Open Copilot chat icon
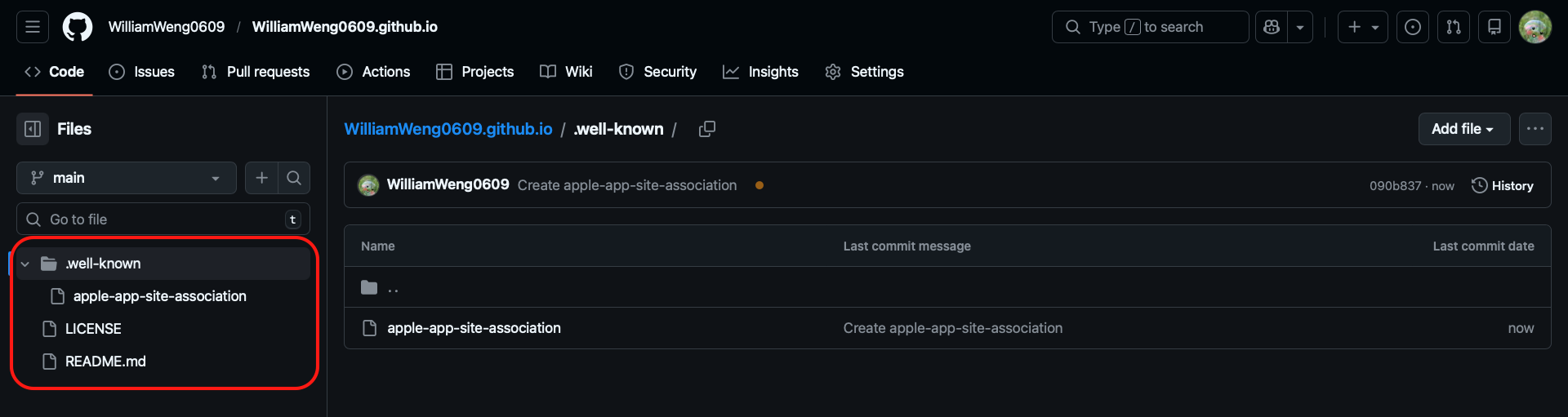Viewport: 1568px width, 417px height. pos(1272,27)
